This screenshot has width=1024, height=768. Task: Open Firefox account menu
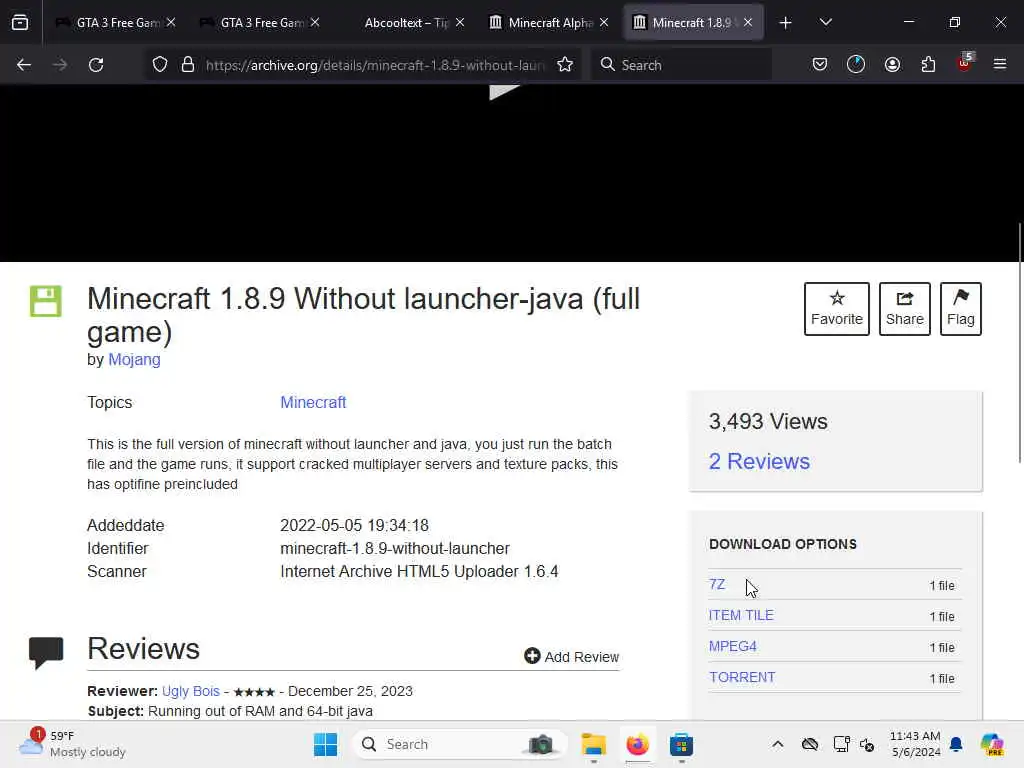pyautogui.click(x=892, y=65)
